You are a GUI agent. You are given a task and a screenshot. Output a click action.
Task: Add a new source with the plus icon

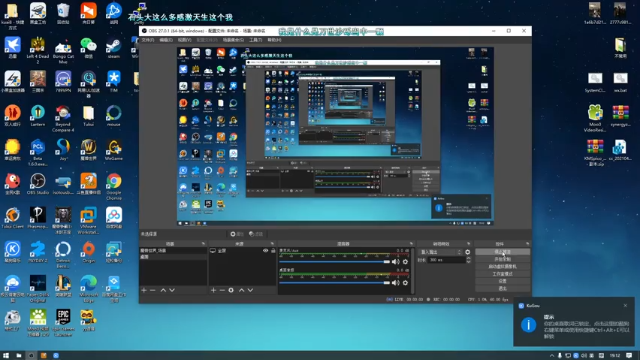(213, 290)
